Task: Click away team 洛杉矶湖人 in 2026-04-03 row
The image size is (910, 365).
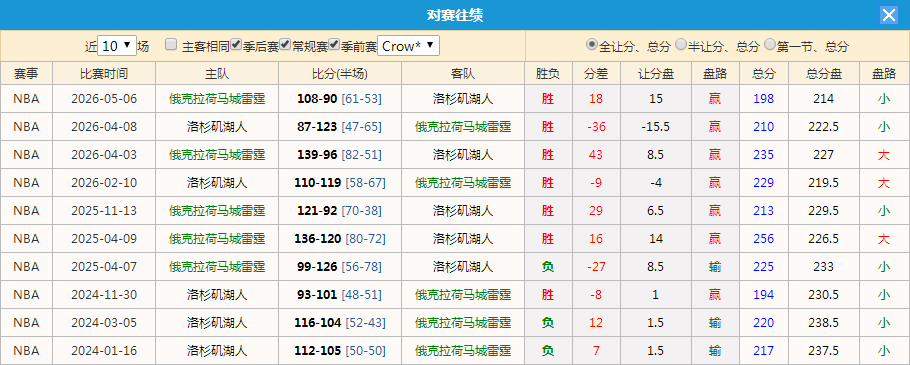Action: click(463, 155)
